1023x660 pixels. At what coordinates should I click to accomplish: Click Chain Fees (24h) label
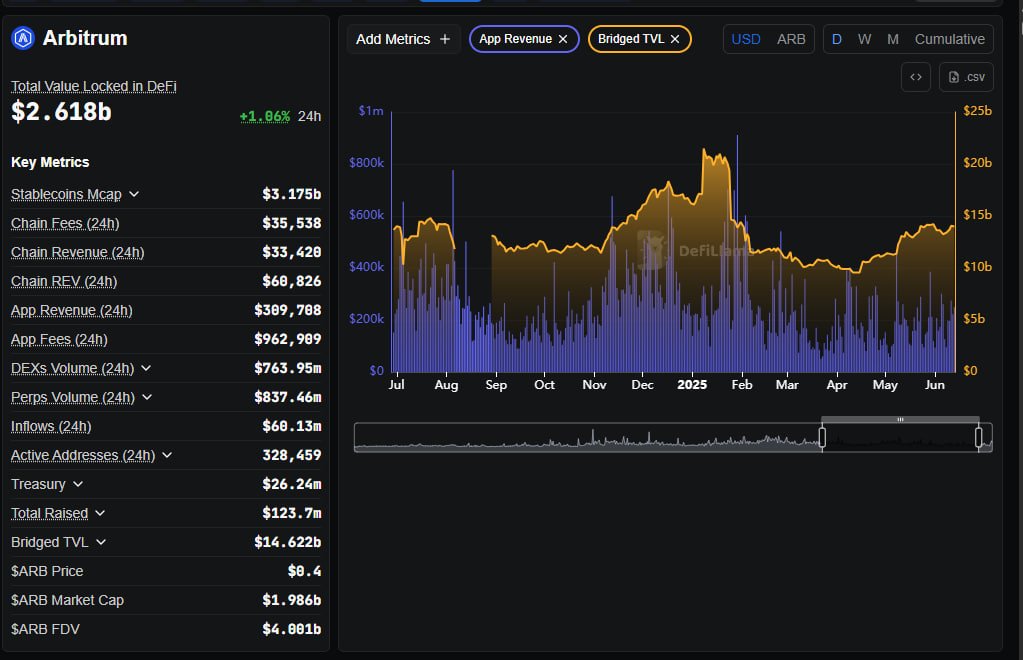(65, 224)
